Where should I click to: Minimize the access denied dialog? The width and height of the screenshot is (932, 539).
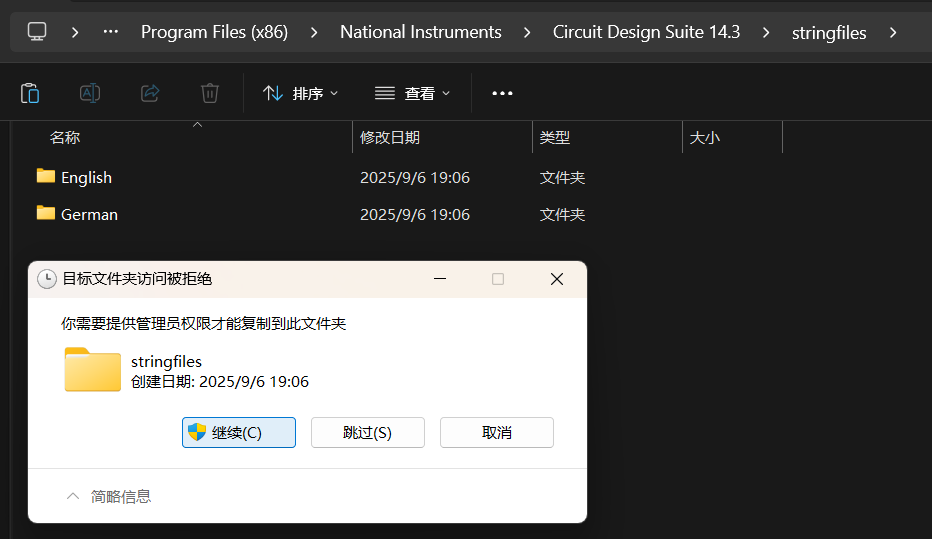(x=440, y=279)
